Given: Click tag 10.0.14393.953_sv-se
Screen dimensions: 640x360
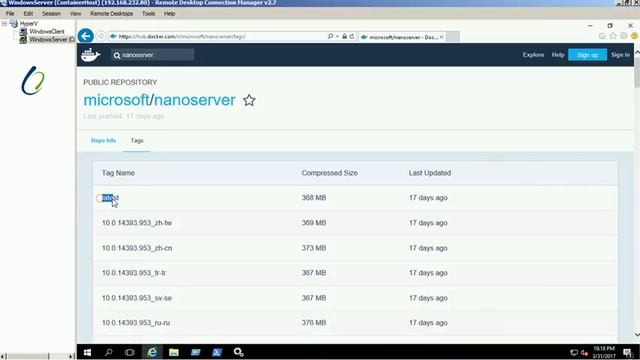Looking at the screenshot, I should point(137,298).
